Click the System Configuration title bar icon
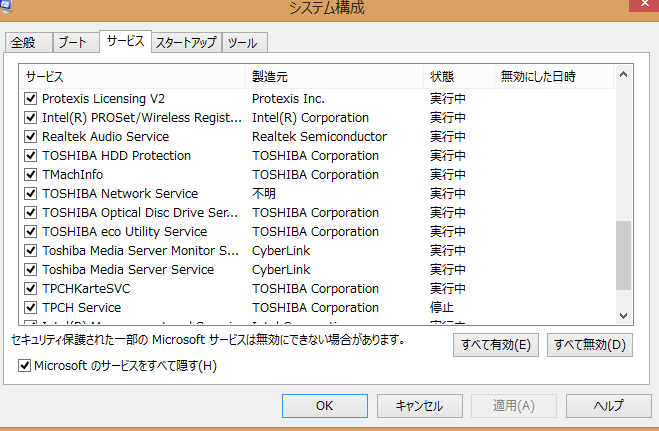The height and width of the screenshot is (431, 659). [x=5, y=5]
